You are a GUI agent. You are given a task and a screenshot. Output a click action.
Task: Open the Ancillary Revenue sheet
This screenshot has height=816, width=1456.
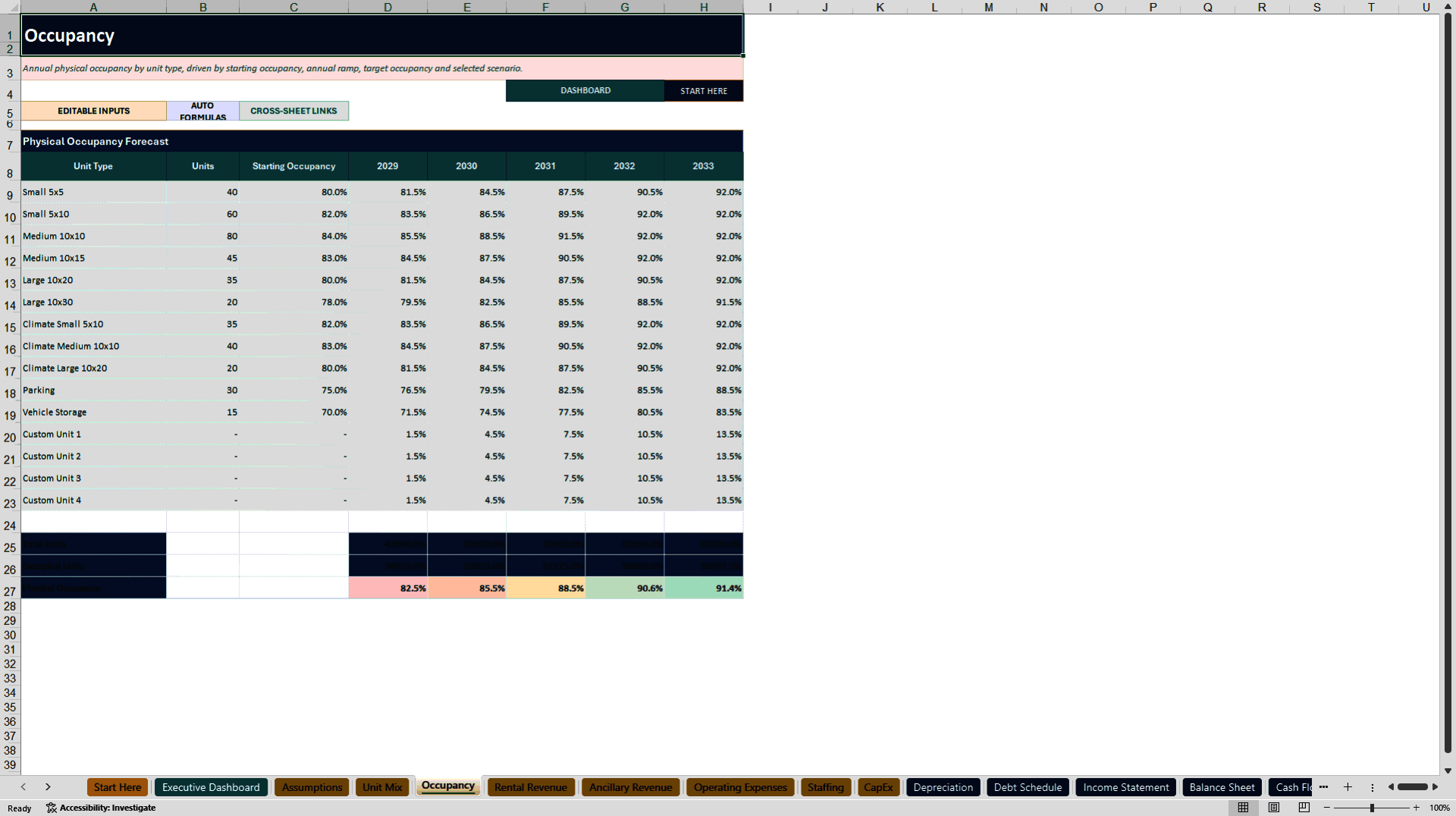point(631,787)
